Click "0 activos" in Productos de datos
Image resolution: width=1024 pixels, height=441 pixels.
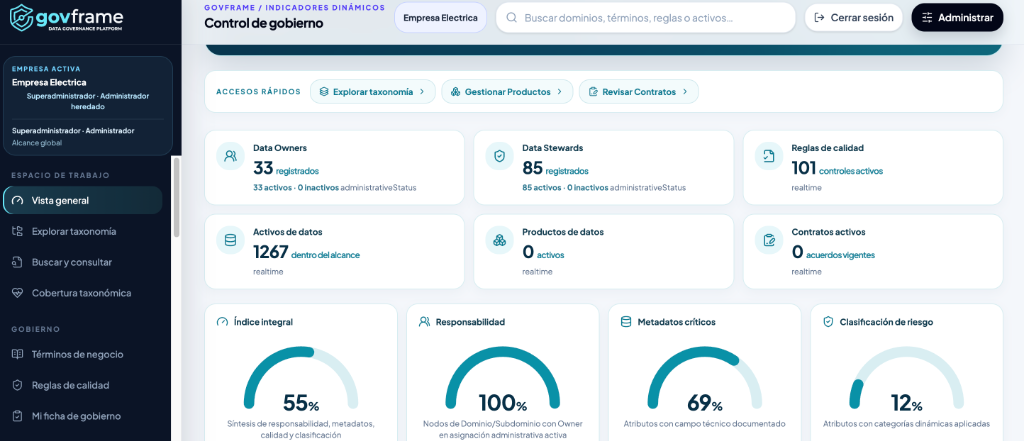point(543,252)
